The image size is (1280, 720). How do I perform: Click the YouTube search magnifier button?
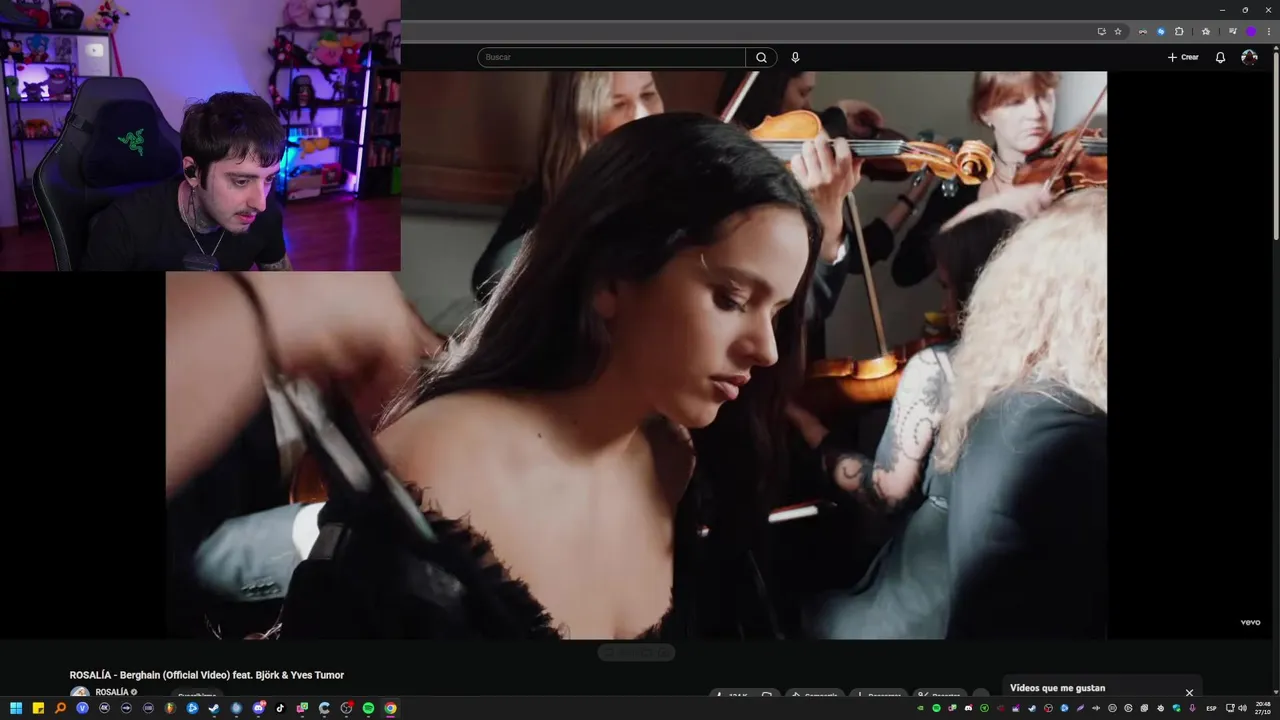click(761, 57)
